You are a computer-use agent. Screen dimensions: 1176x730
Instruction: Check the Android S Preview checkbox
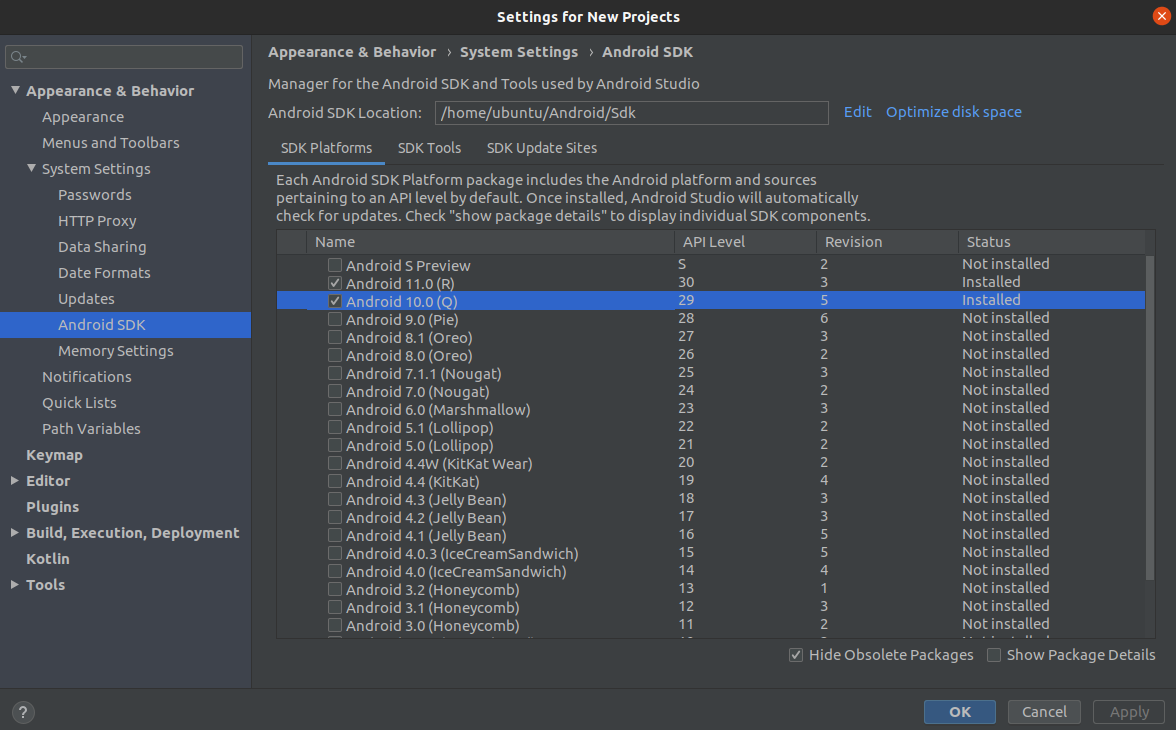point(335,265)
